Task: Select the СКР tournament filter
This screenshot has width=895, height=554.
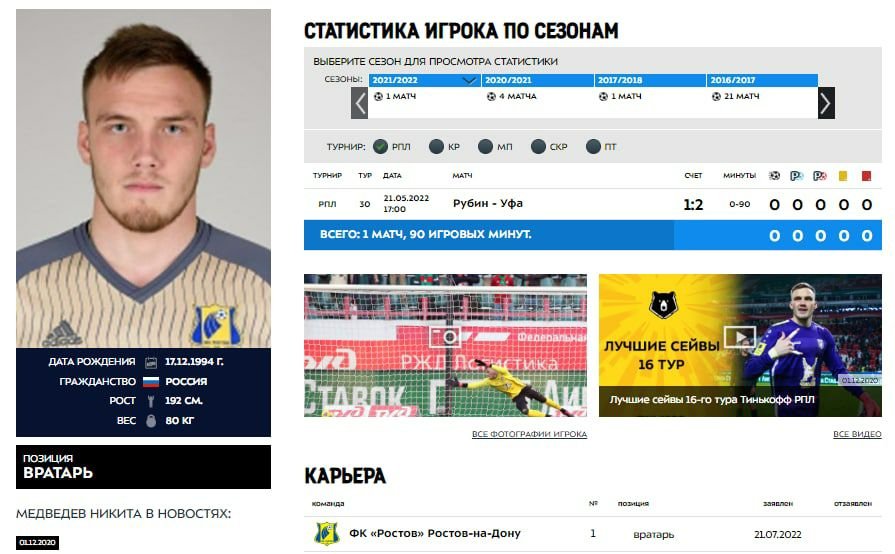Action: 538,147
